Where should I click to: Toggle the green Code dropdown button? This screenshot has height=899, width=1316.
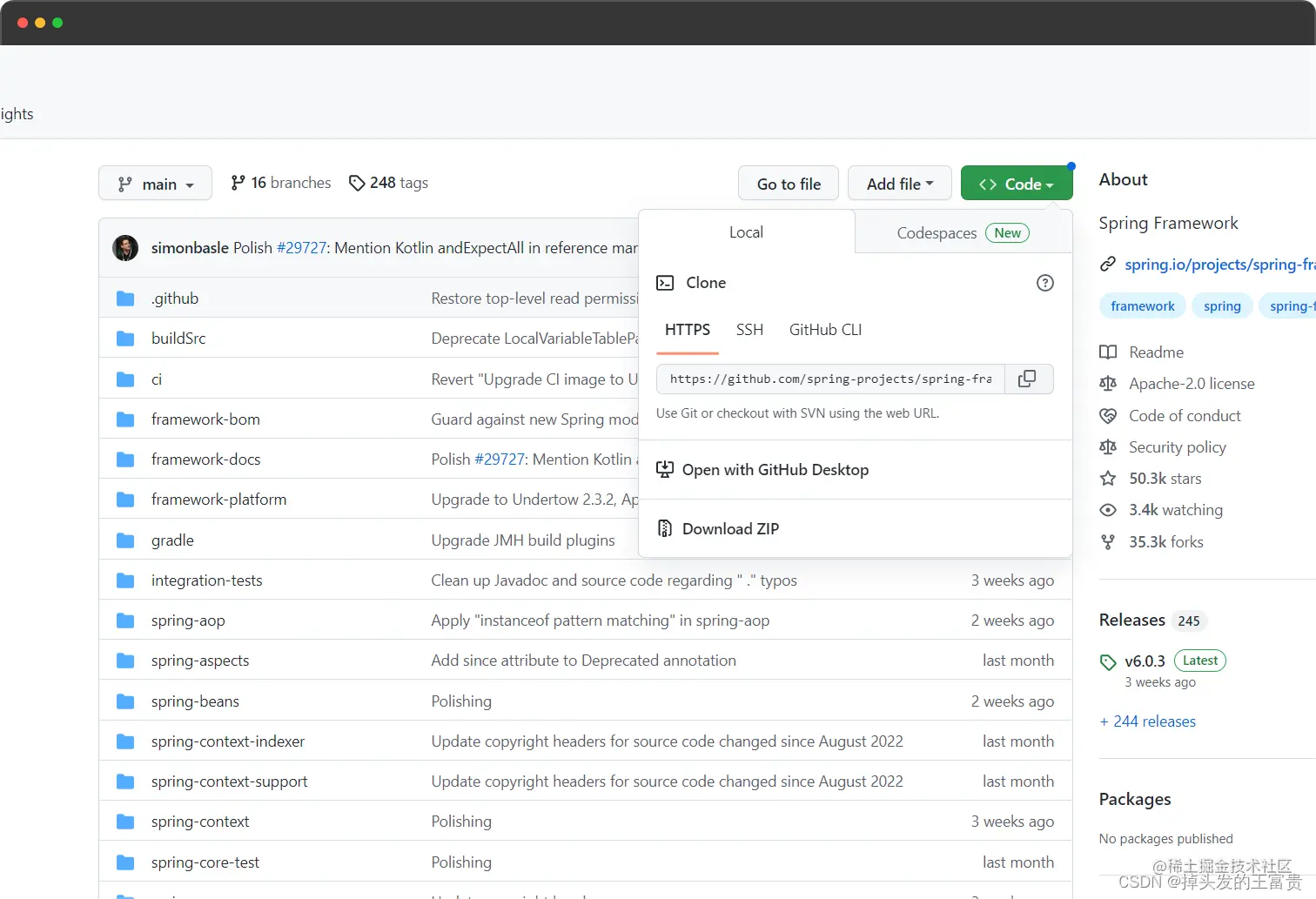click(x=1016, y=184)
